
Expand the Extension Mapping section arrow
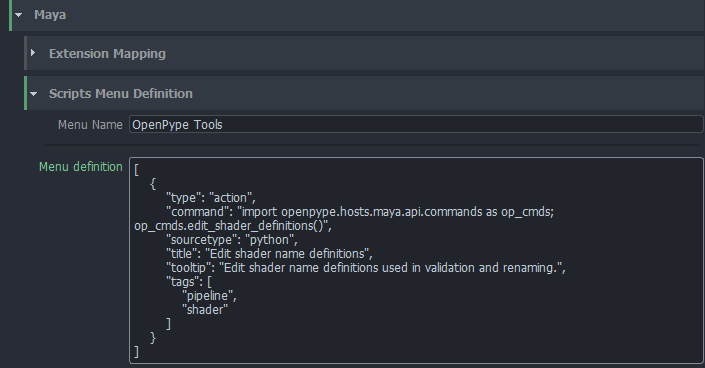click(33, 53)
